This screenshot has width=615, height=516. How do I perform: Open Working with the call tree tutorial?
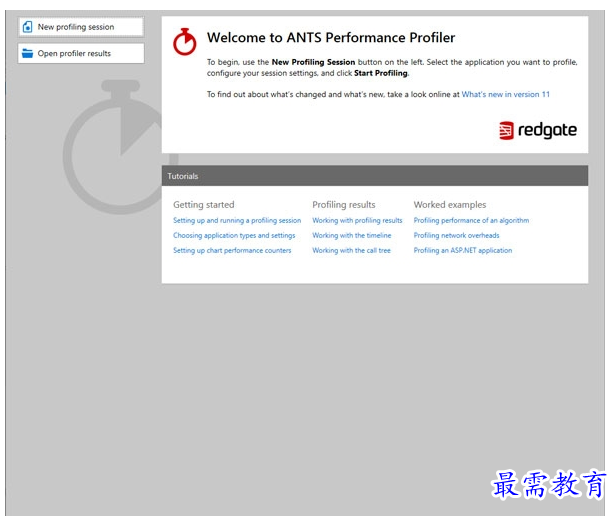[x=351, y=250]
